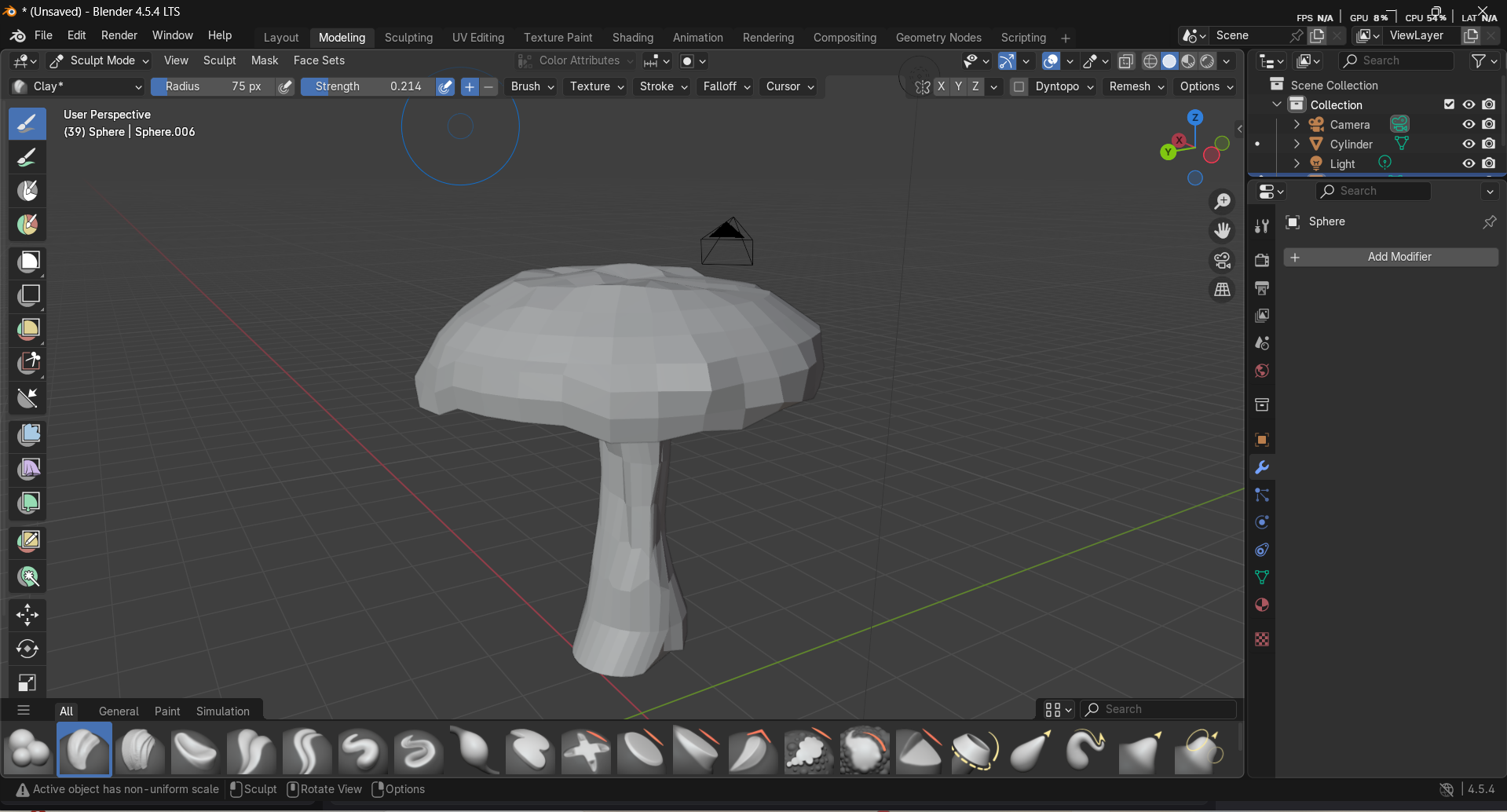This screenshot has width=1507, height=812.
Task: Open the Remesh popover button
Action: (x=1136, y=86)
